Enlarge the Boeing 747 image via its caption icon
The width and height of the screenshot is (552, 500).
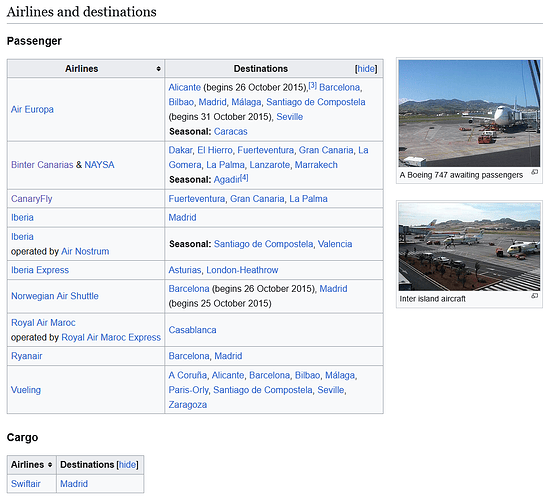[534, 172]
